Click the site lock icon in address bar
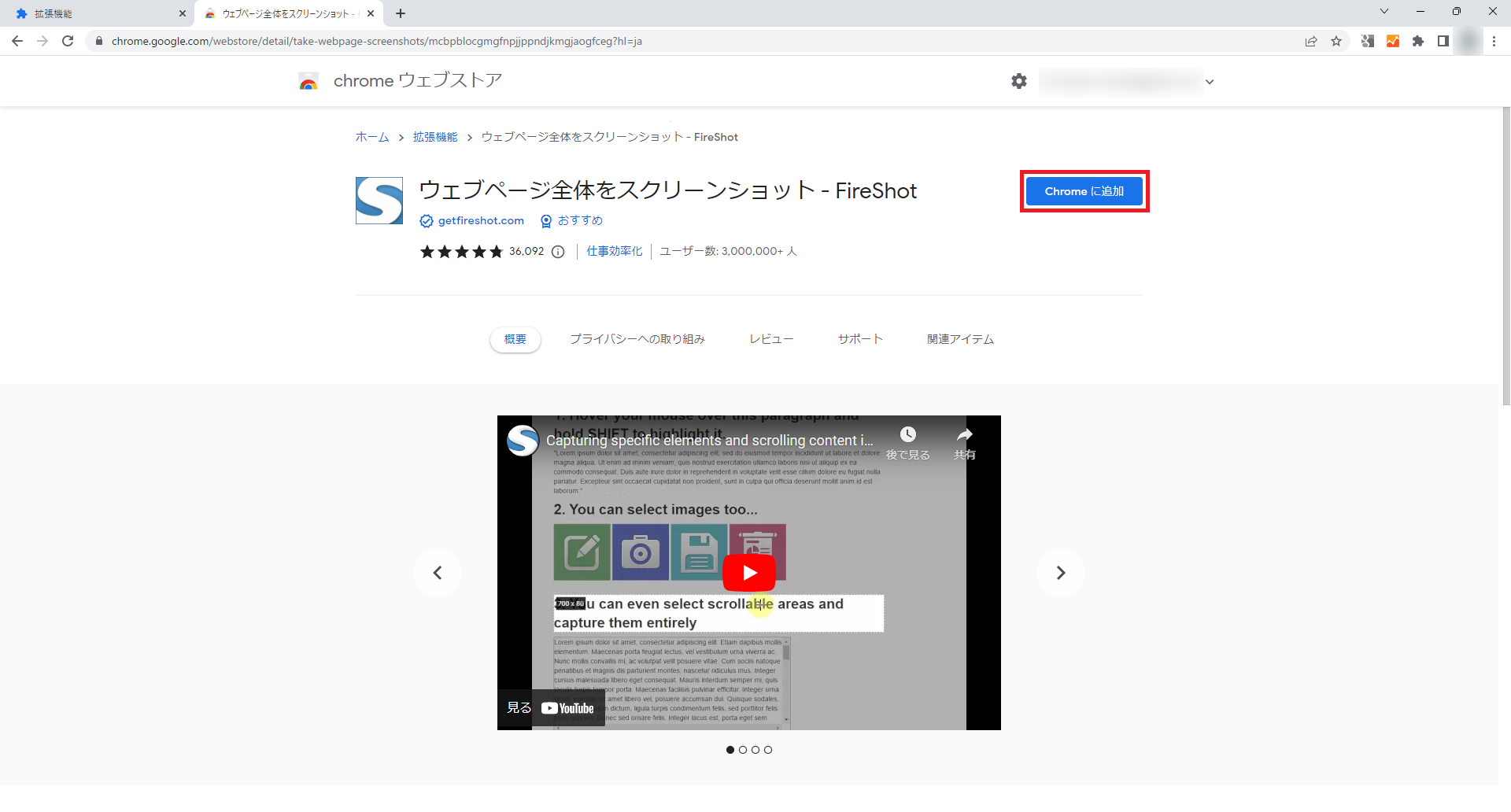Viewport: 1511px width, 812px height. 98,41
